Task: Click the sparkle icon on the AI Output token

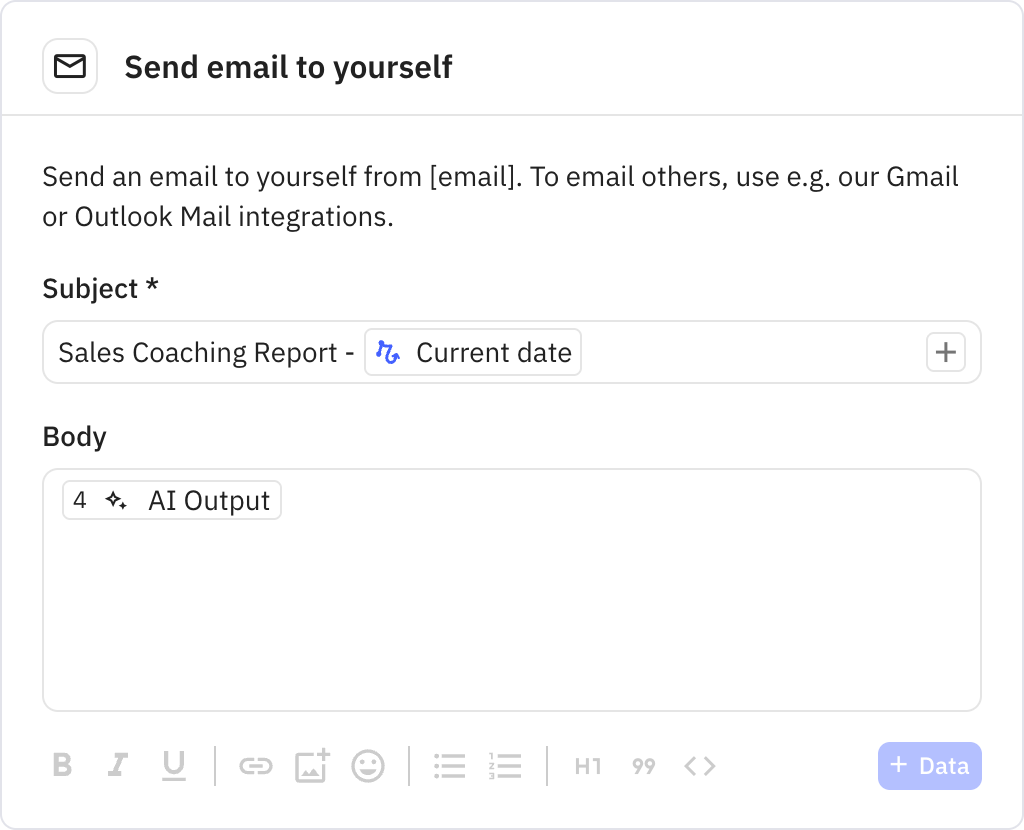Action: (x=117, y=500)
